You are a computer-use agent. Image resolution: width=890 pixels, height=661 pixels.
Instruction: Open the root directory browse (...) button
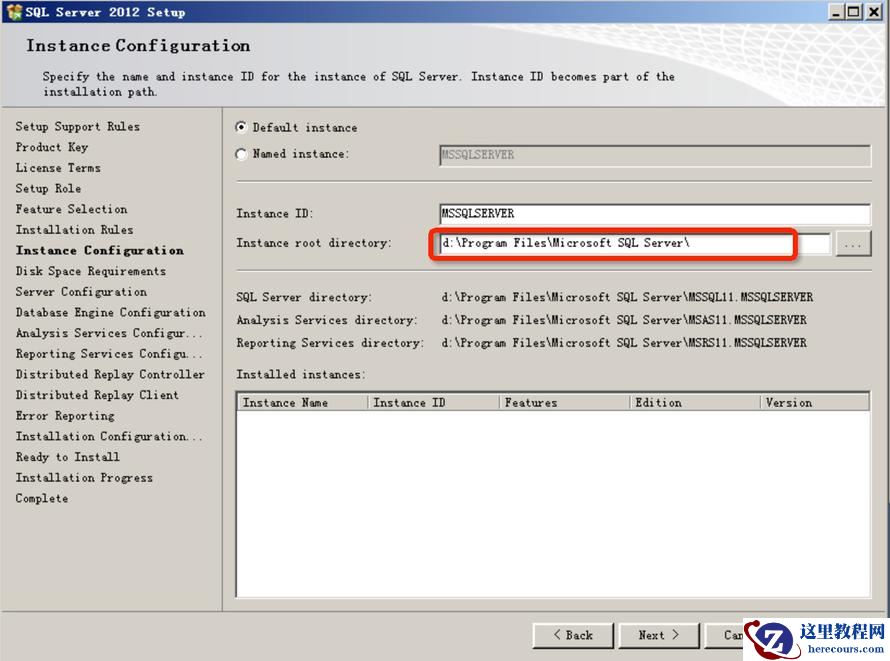pyautogui.click(x=853, y=244)
